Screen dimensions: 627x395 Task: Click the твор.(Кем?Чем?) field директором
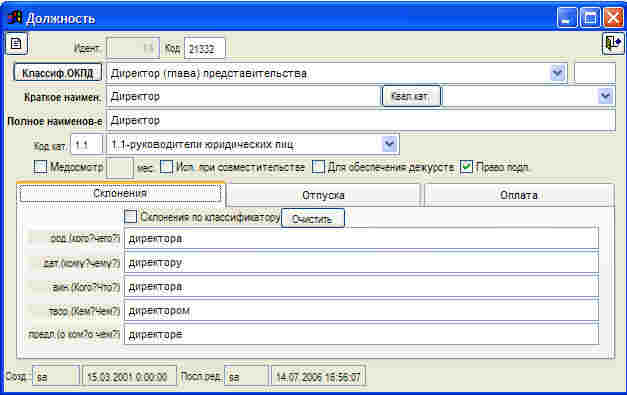[x=361, y=311]
